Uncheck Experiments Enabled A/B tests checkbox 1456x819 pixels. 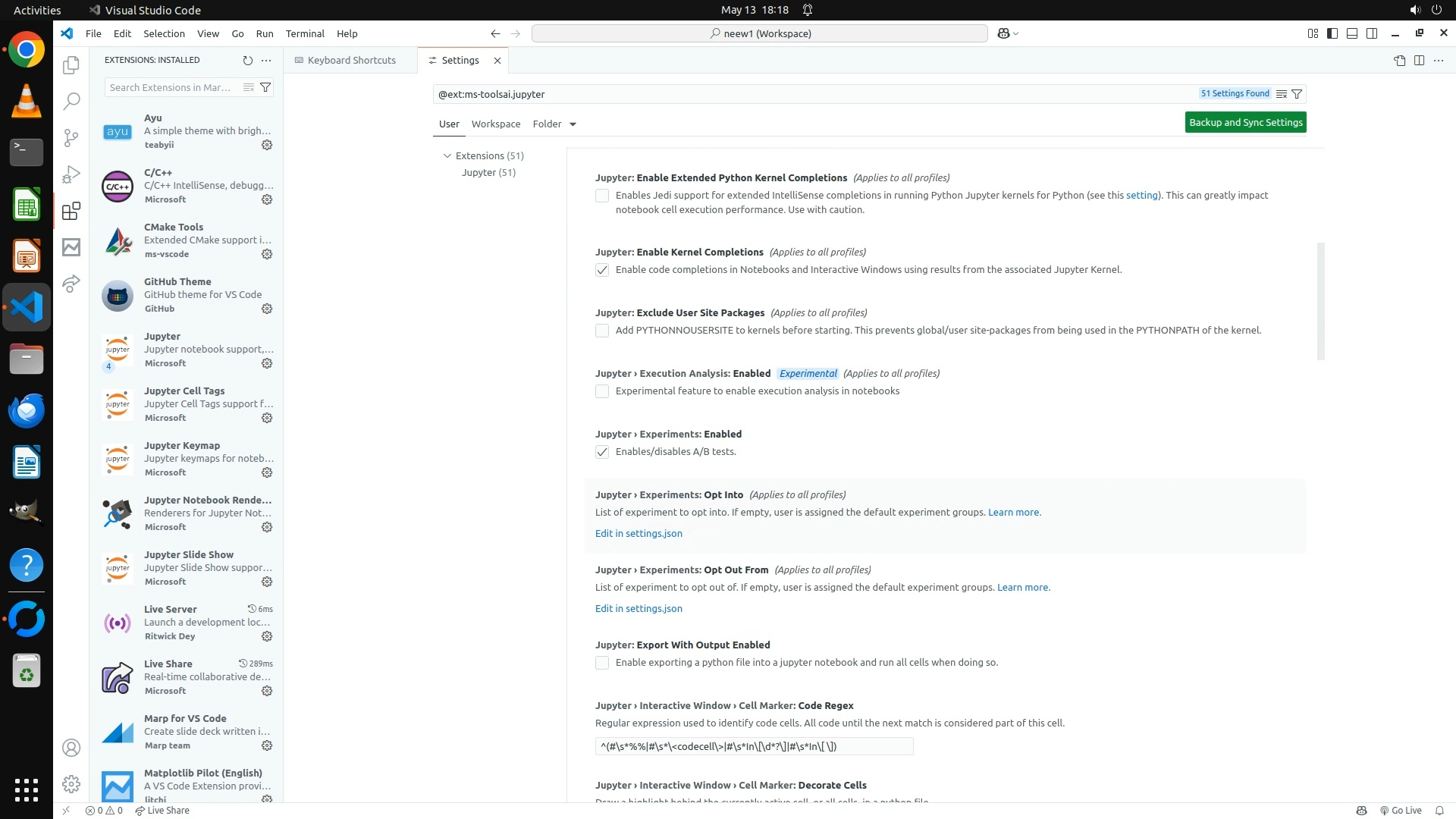tap(602, 452)
